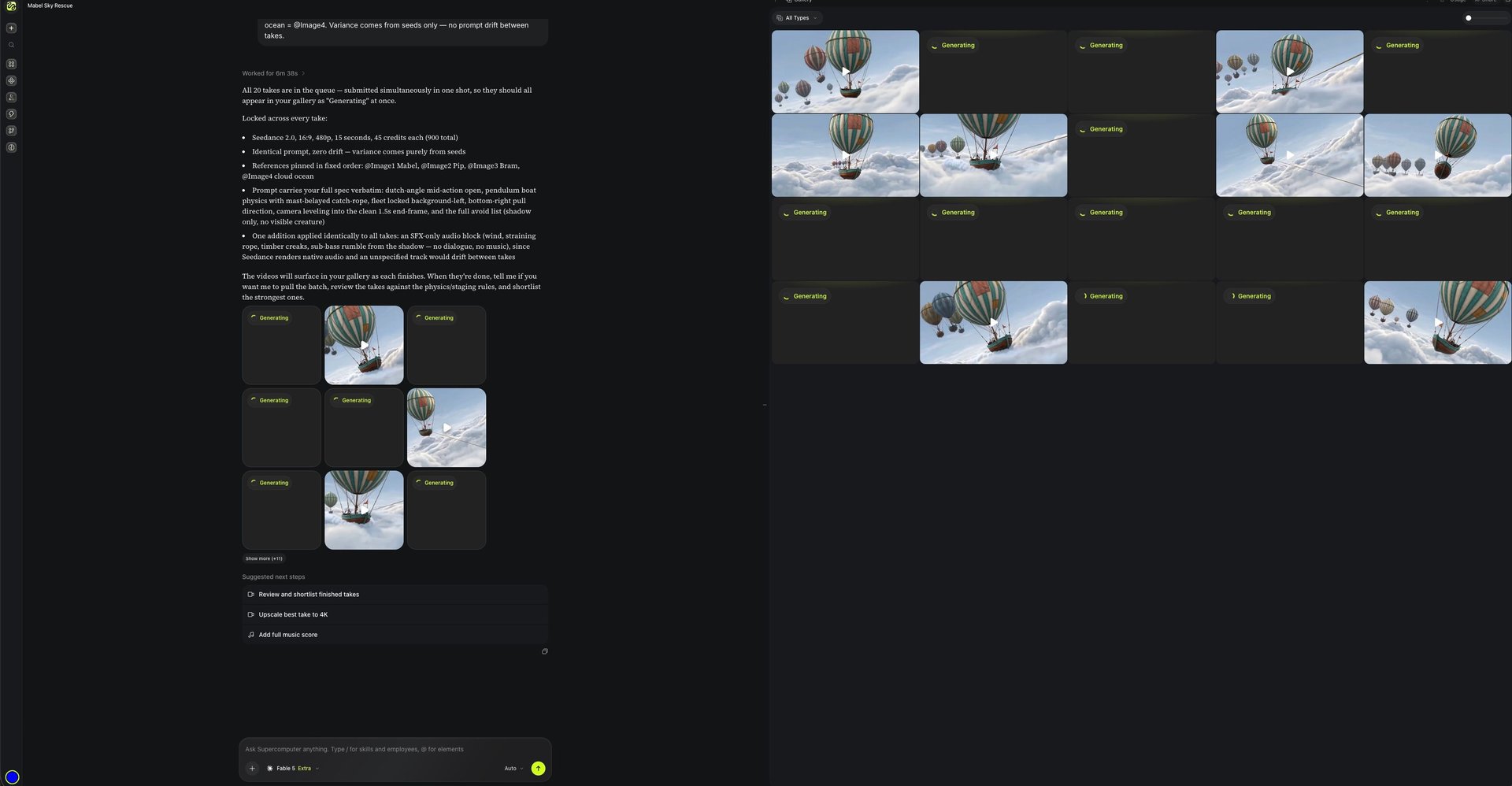
Task: Adjust the gallery thumbnail size slider
Action: click(1484, 18)
